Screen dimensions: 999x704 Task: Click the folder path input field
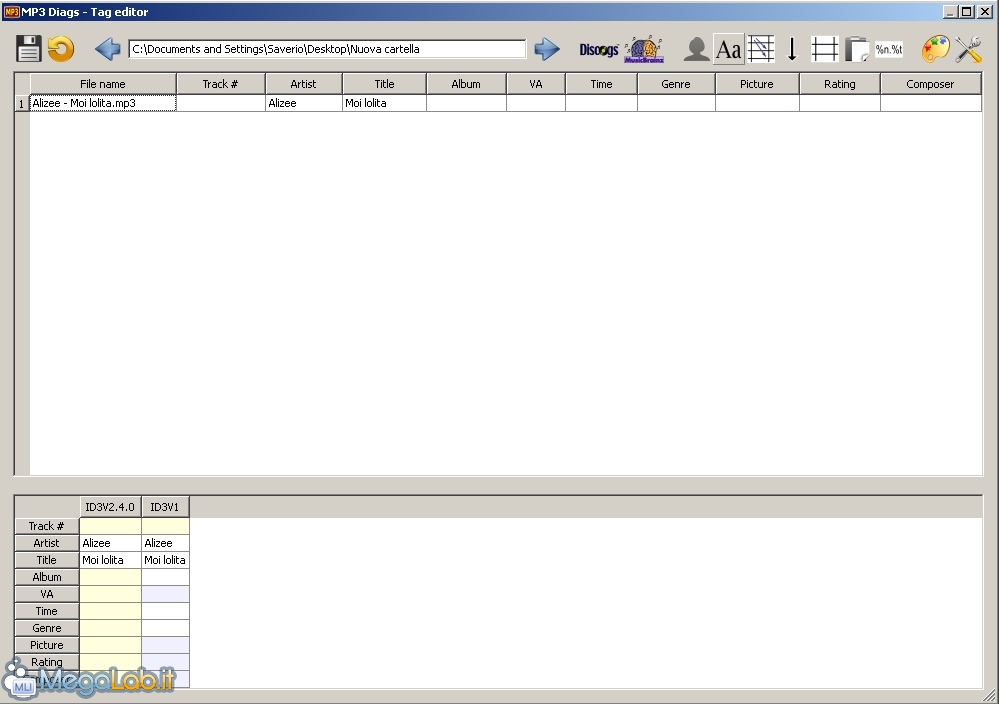[327, 49]
